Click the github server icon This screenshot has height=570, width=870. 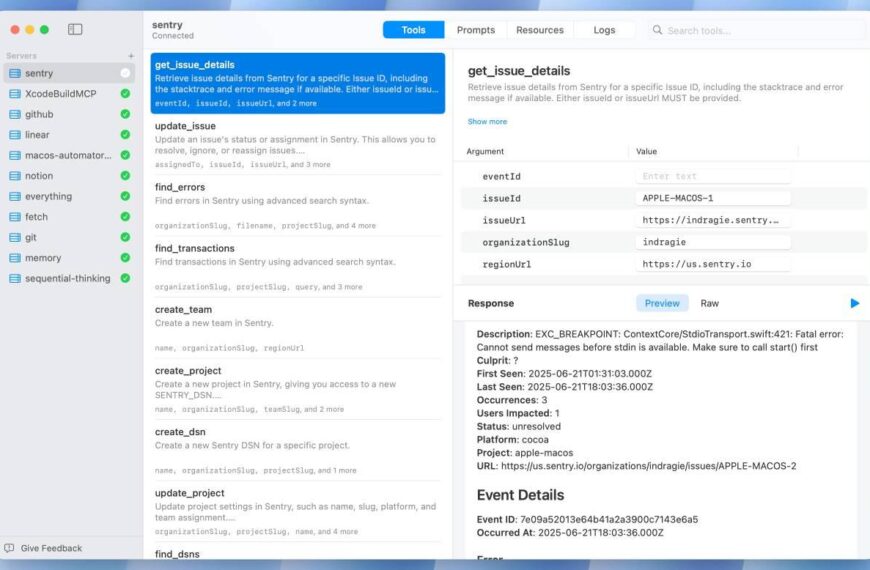[x=15, y=114]
